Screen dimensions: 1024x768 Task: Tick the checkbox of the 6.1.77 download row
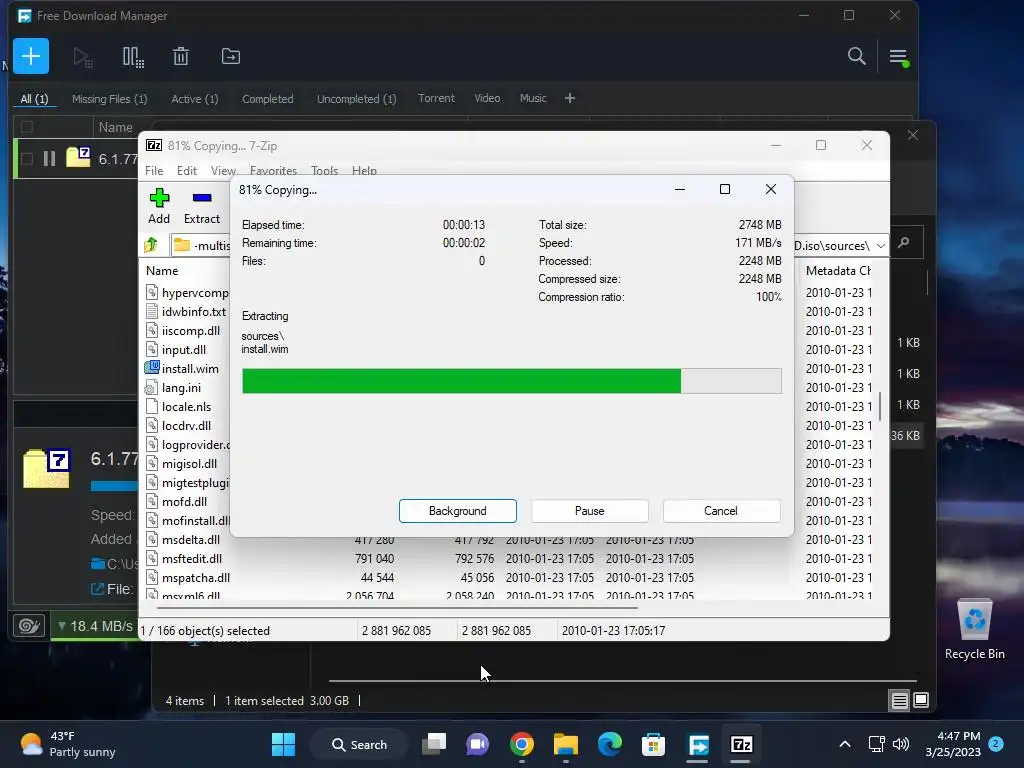coord(27,158)
